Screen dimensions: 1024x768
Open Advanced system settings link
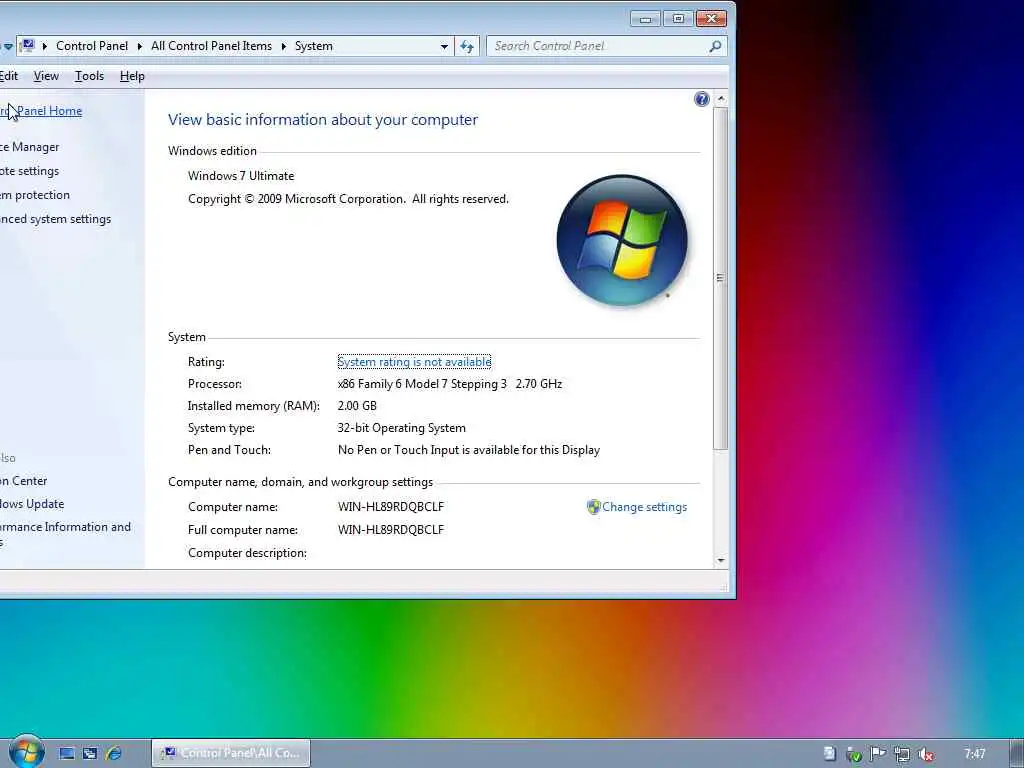56,219
